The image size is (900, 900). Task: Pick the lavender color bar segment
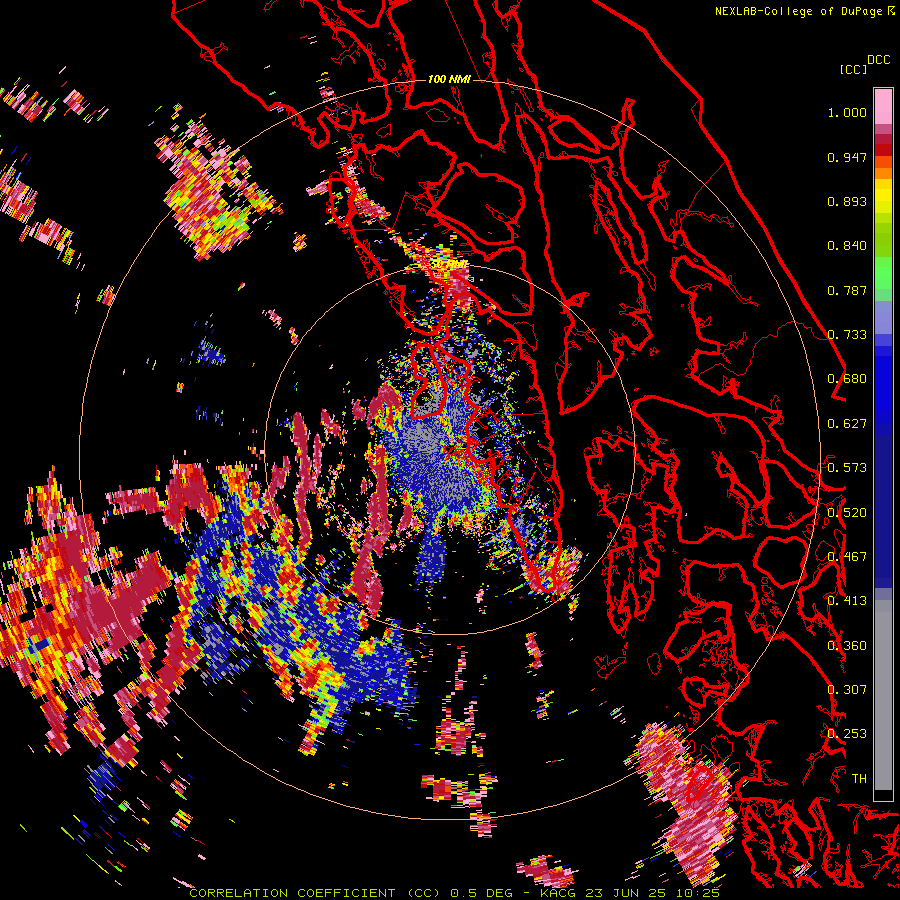coord(883,317)
